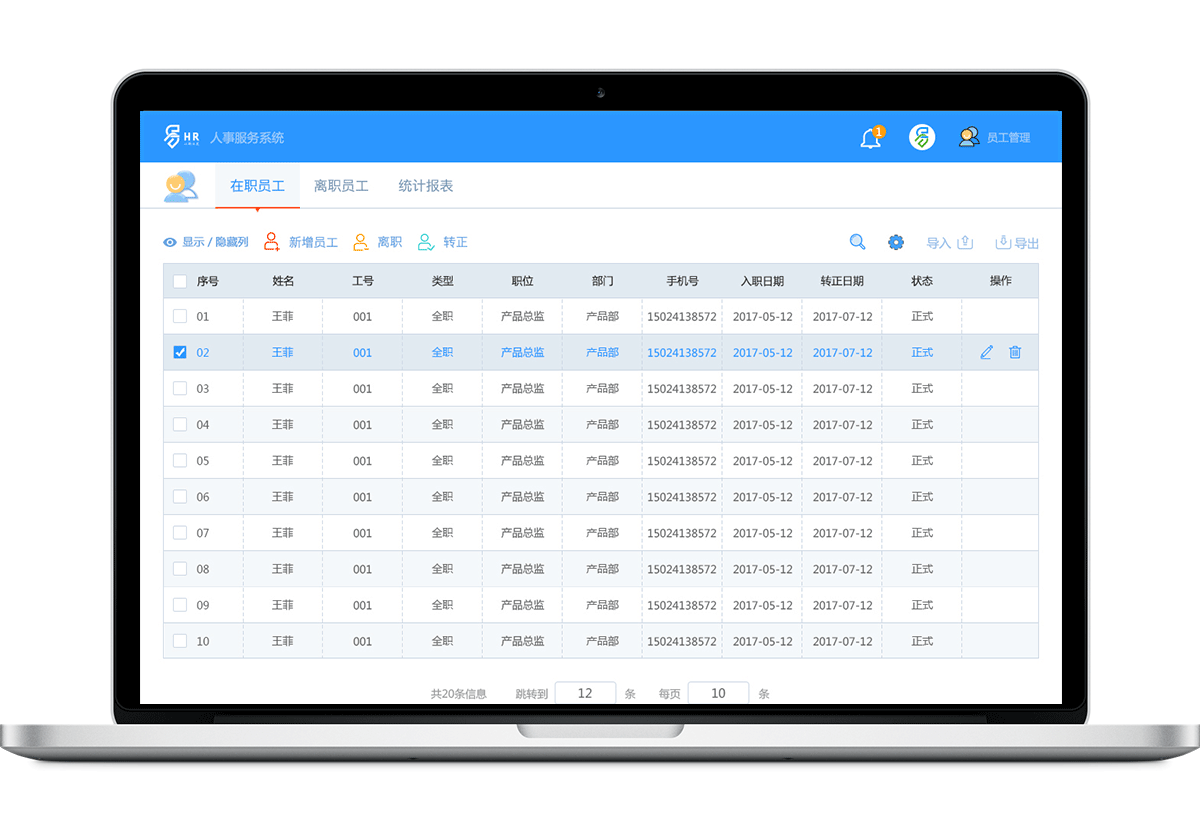Click the round green avatar logo
The width and height of the screenshot is (1200, 840).
(x=922, y=137)
